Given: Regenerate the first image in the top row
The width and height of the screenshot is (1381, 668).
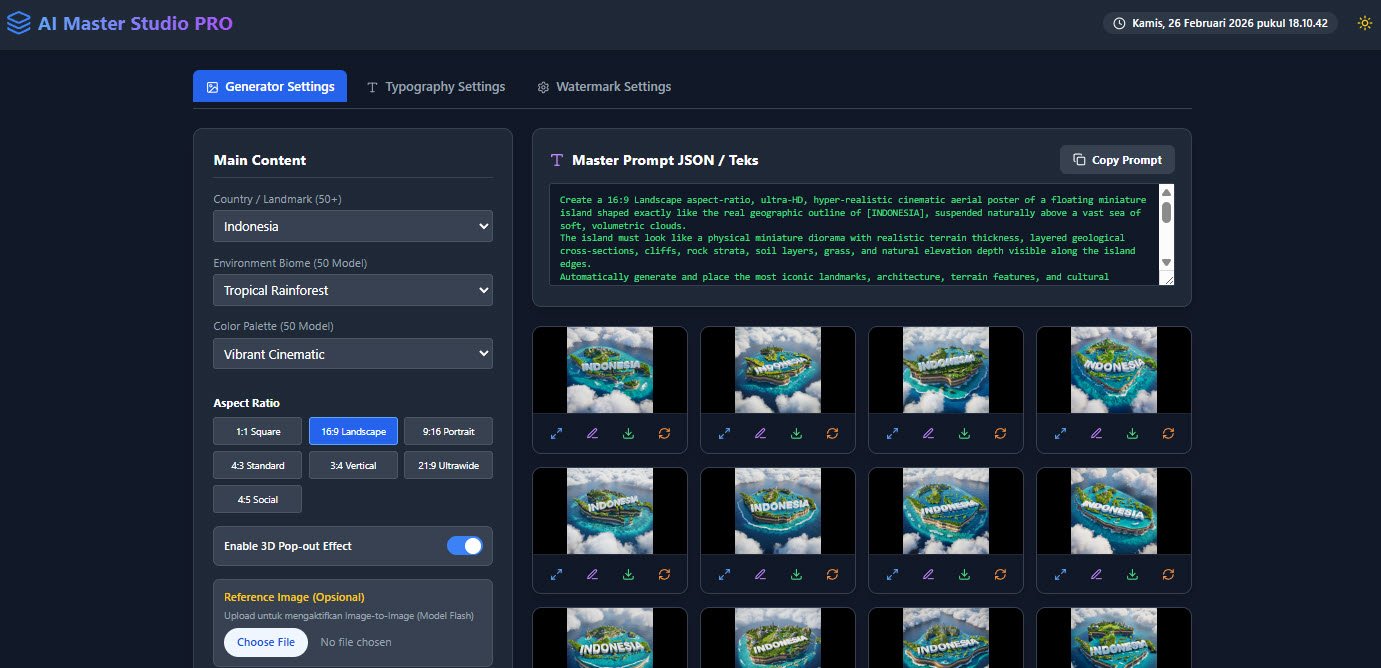Looking at the screenshot, I should 664,433.
